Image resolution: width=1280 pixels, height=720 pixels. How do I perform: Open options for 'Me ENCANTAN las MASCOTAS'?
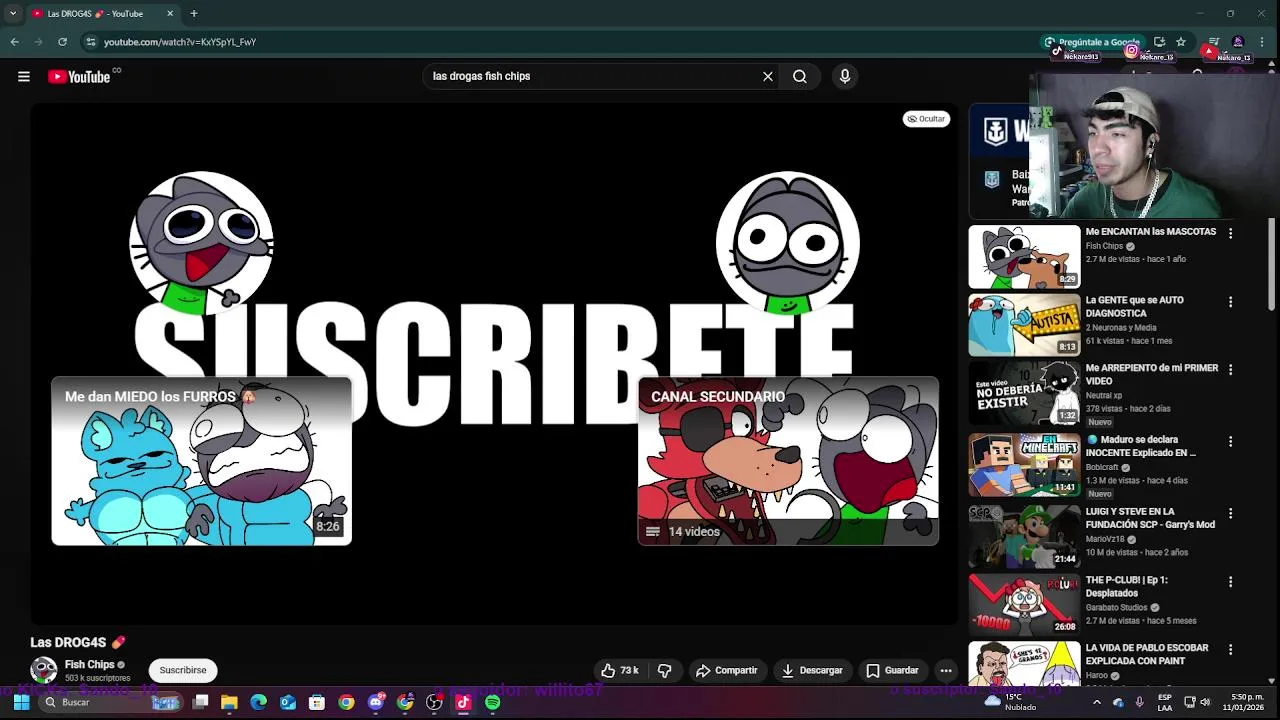pos(1230,233)
